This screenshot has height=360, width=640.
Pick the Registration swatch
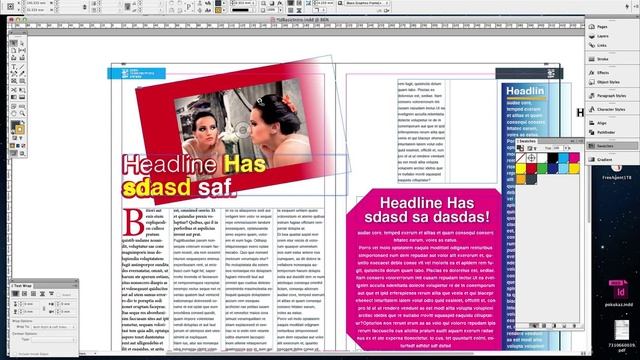(531, 158)
